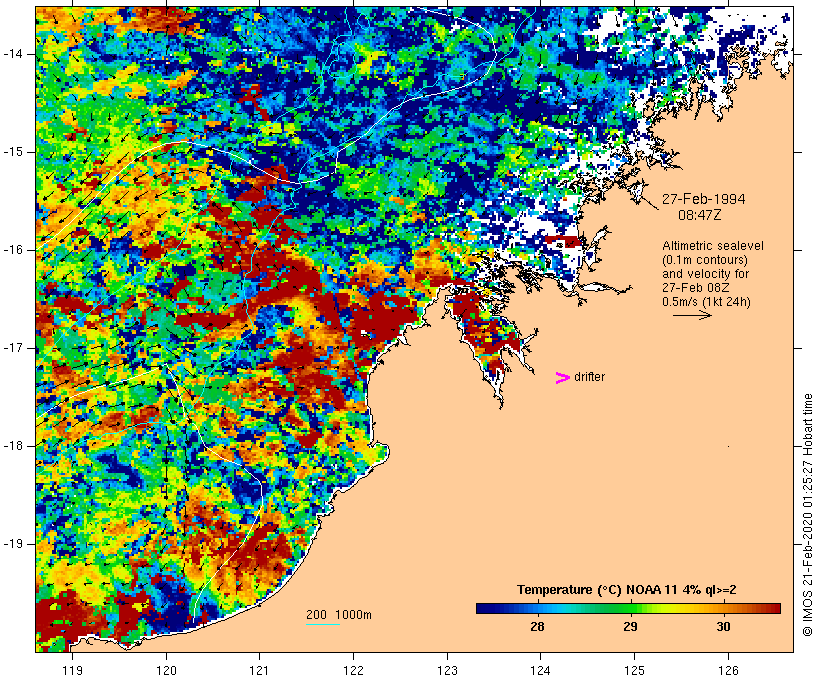Click the time label 08:47Z
Image resolution: width=820 pixels, height=680 pixels.
tap(700, 215)
